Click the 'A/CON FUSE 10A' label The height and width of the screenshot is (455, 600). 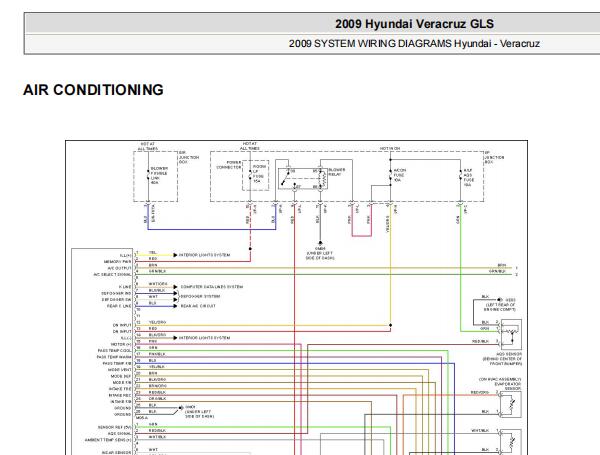click(x=399, y=175)
